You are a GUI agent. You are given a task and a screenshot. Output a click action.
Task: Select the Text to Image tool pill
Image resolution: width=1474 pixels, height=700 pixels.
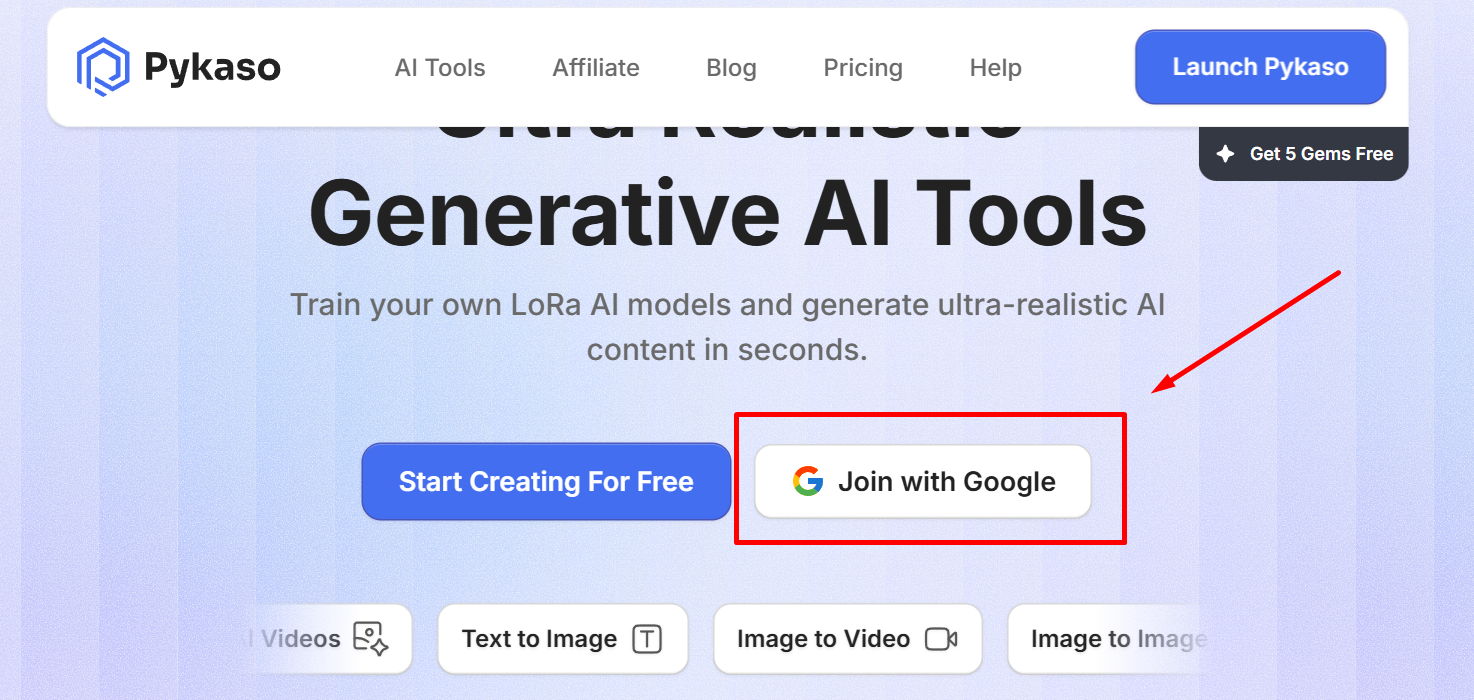click(x=562, y=638)
